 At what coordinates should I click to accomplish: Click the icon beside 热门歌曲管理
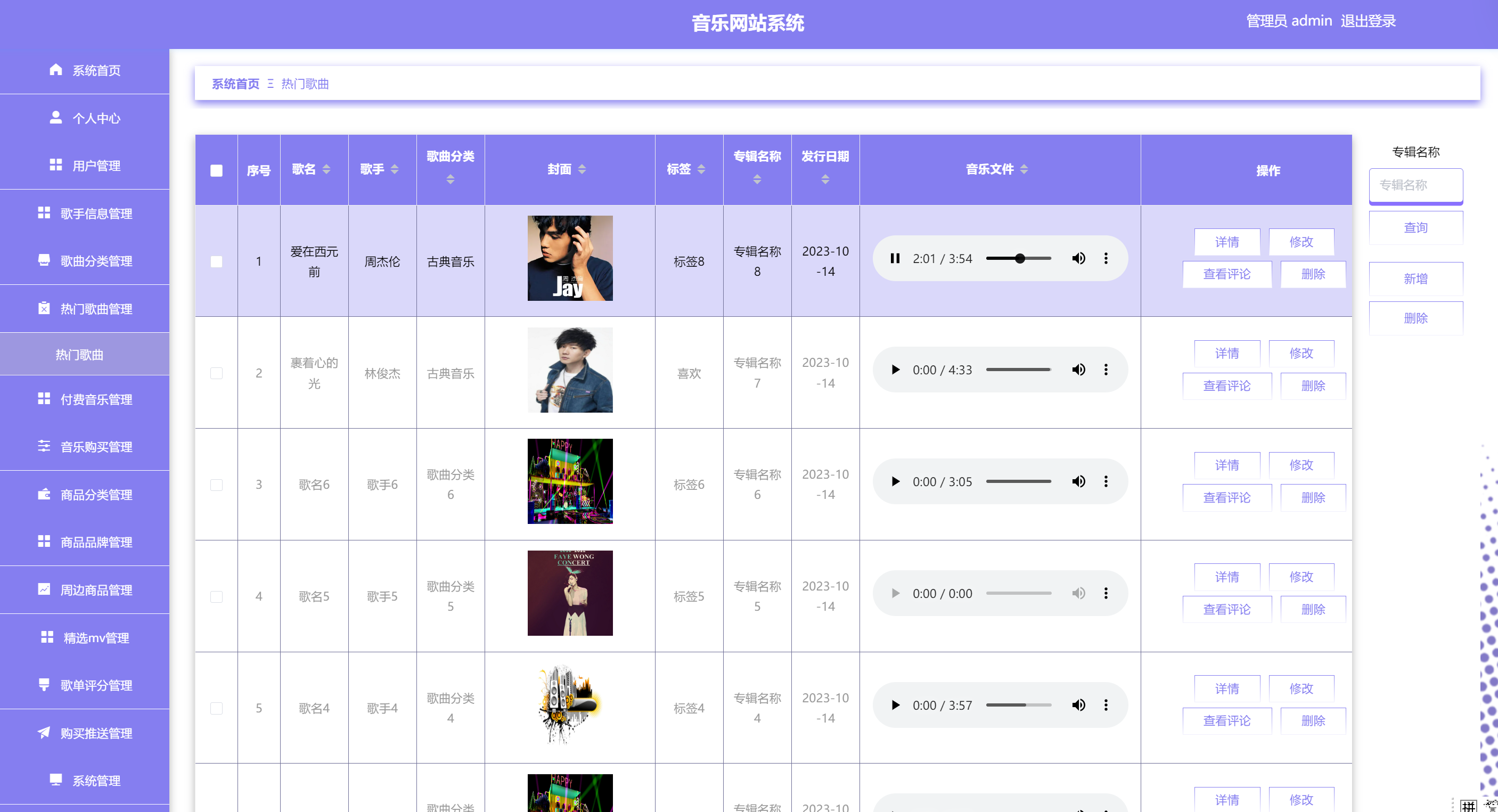[x=44, y=308]
